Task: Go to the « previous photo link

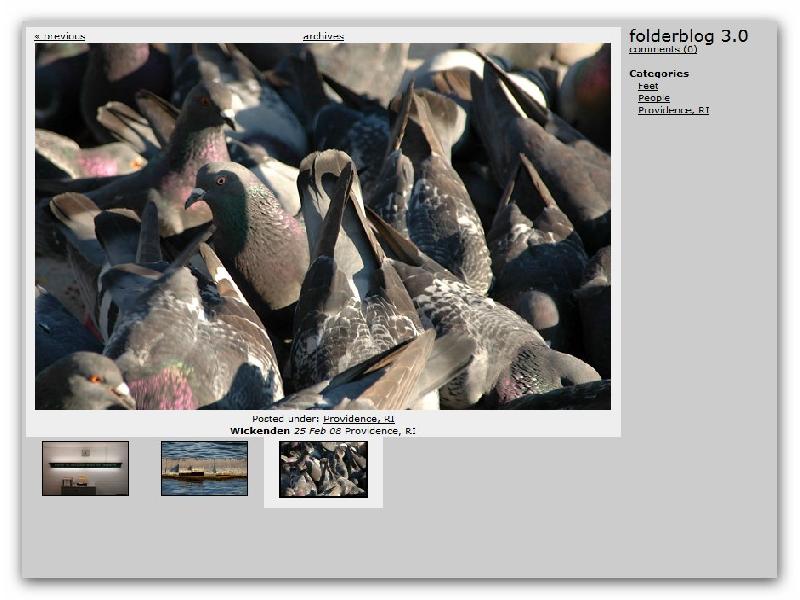Action: [x=60, y=36]
